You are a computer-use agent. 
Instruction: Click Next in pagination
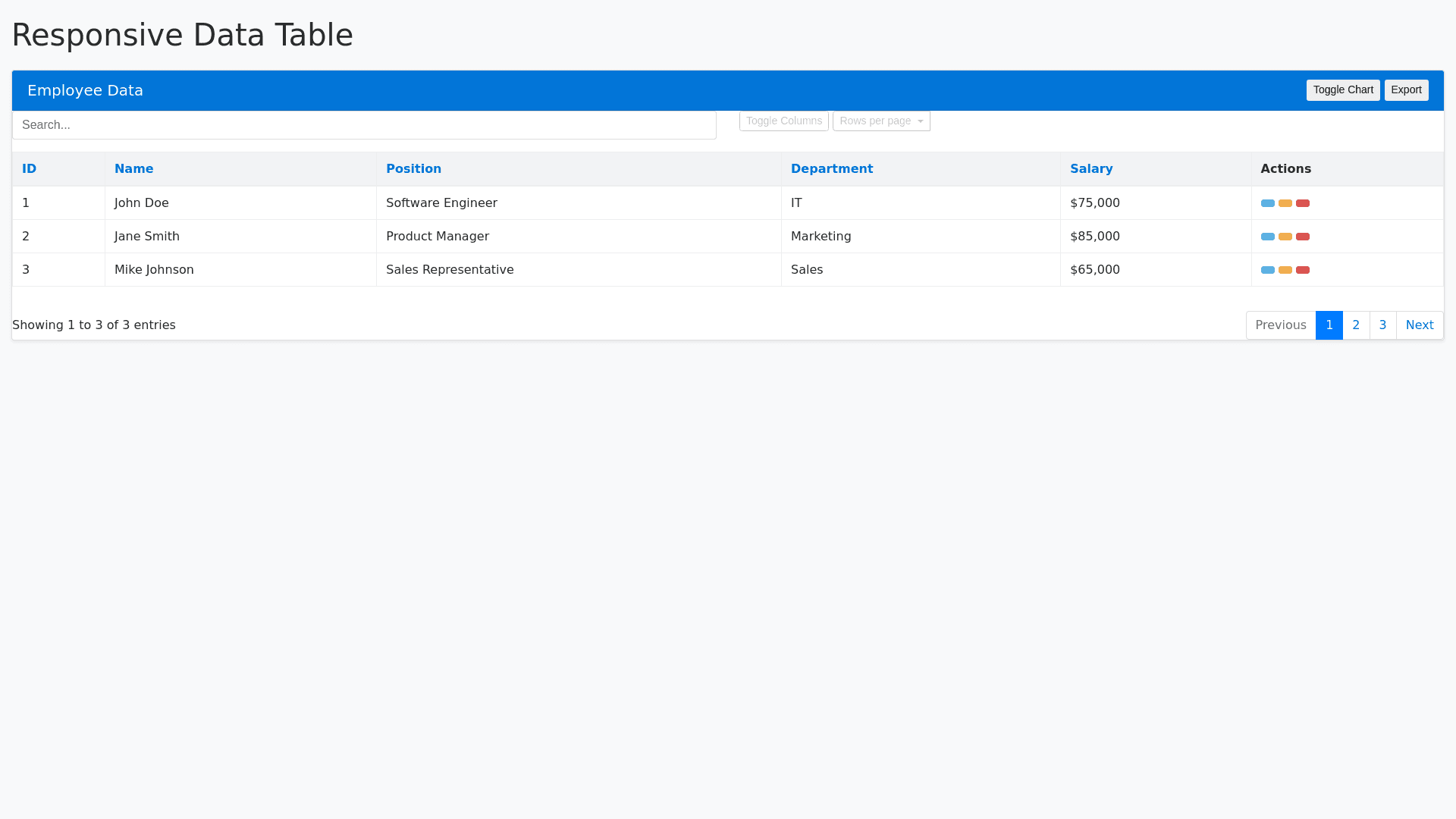[x=1419, y=325]
